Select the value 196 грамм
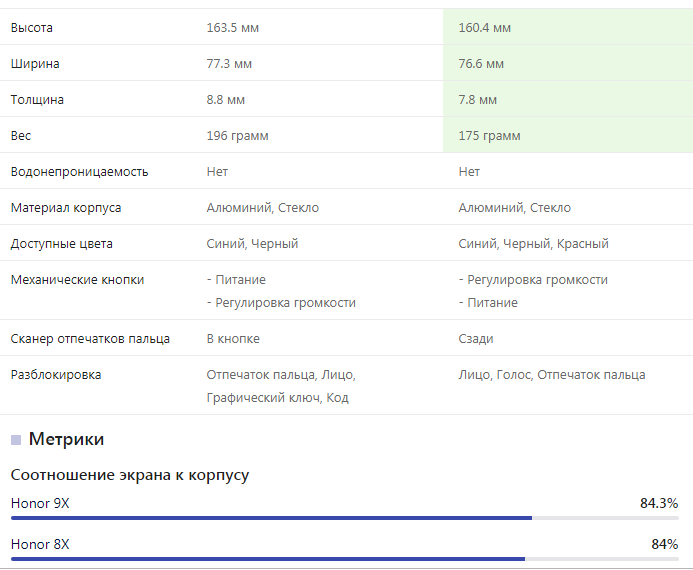Screen dimensions: 693x570 pyautogui.click(x=237, y=136)
